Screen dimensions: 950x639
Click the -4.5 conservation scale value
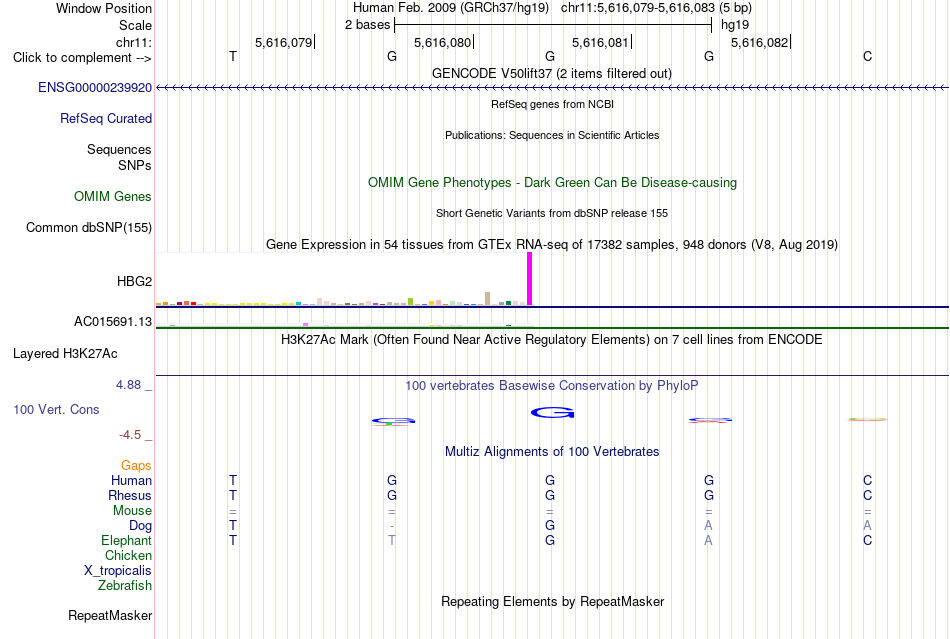pos(130,434)
